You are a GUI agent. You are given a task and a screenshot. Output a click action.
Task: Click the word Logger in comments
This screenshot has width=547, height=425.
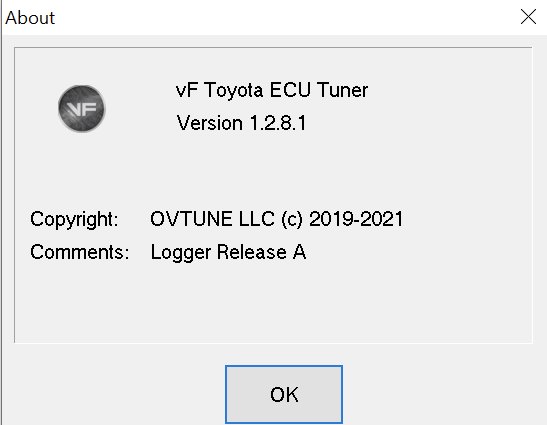coord(181,253)
